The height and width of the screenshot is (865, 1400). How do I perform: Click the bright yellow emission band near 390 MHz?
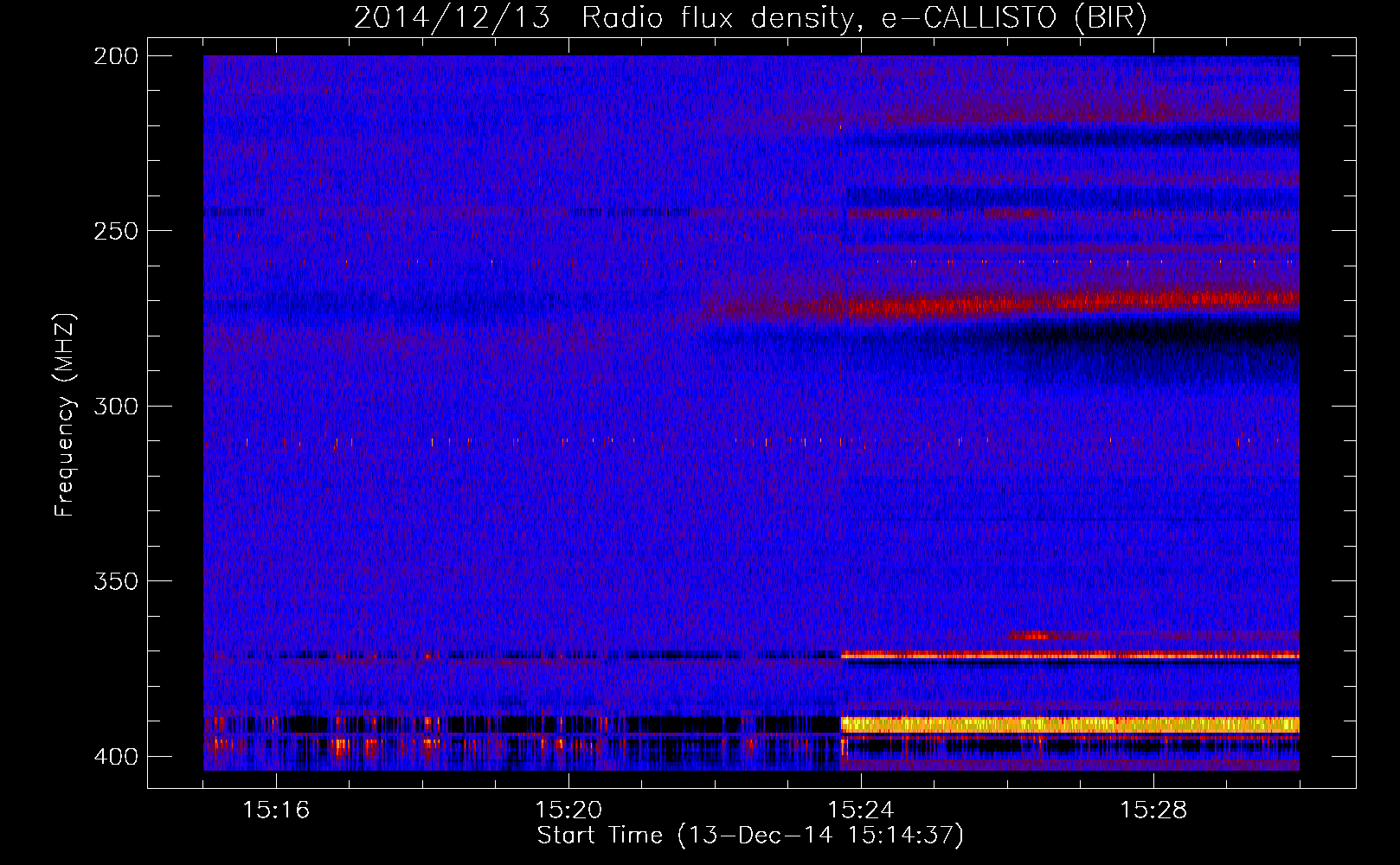click(1070, 725)
